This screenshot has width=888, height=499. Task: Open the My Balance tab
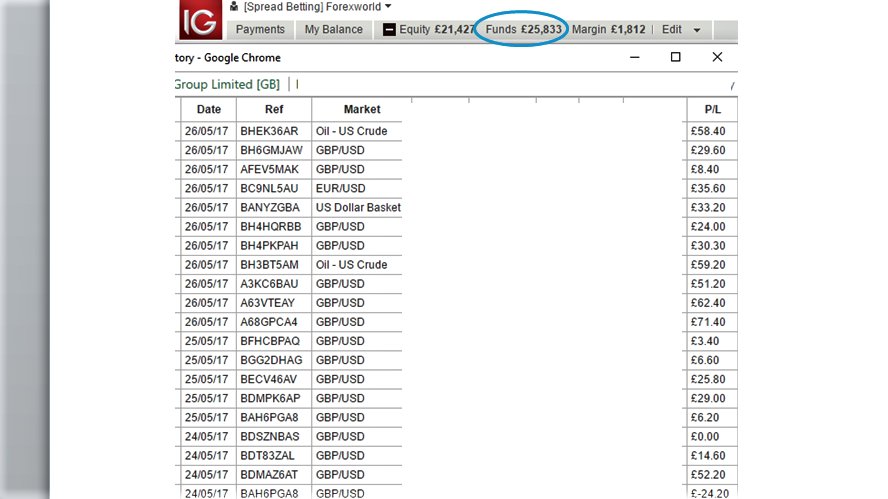pyautogui.click(x=334, y=29)
